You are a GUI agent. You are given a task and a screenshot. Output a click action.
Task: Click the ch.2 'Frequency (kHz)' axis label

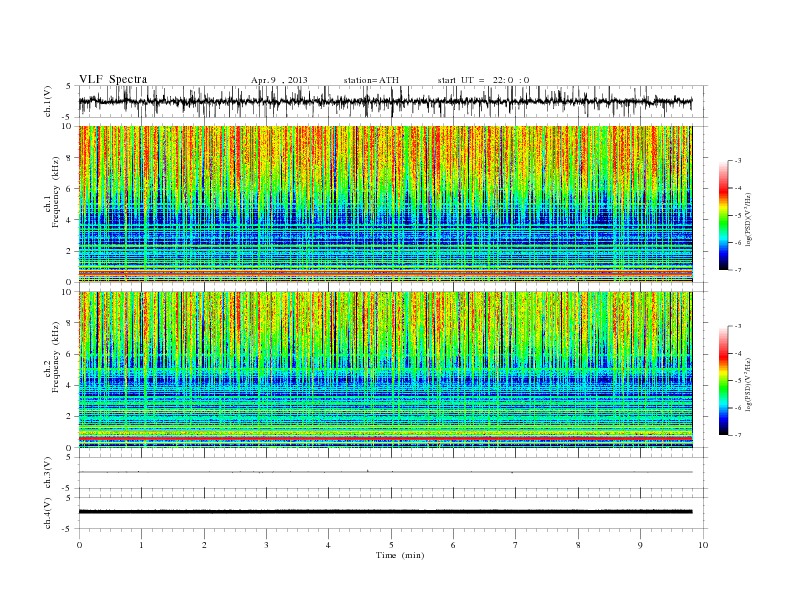55,358
